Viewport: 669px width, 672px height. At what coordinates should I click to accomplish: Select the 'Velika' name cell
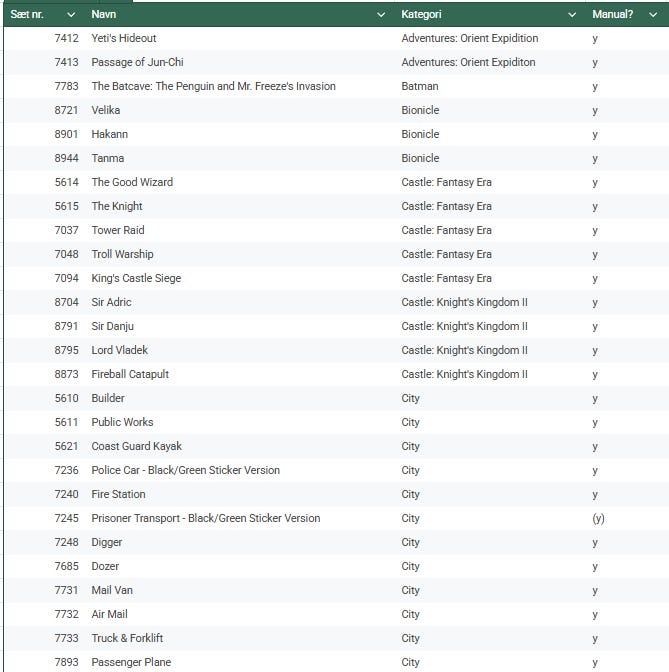241,110
